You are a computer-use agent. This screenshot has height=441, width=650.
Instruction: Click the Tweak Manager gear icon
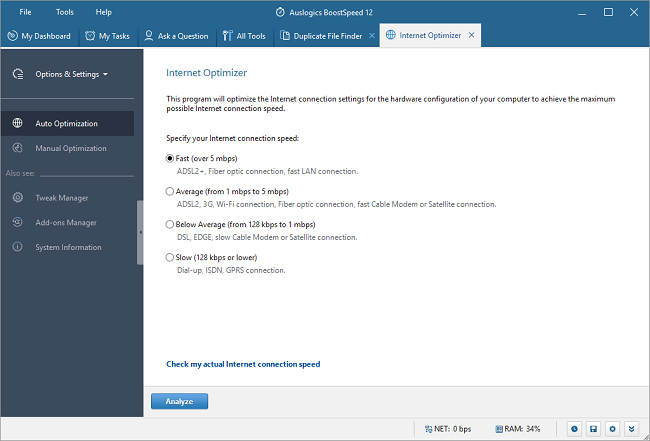point(17,197)
